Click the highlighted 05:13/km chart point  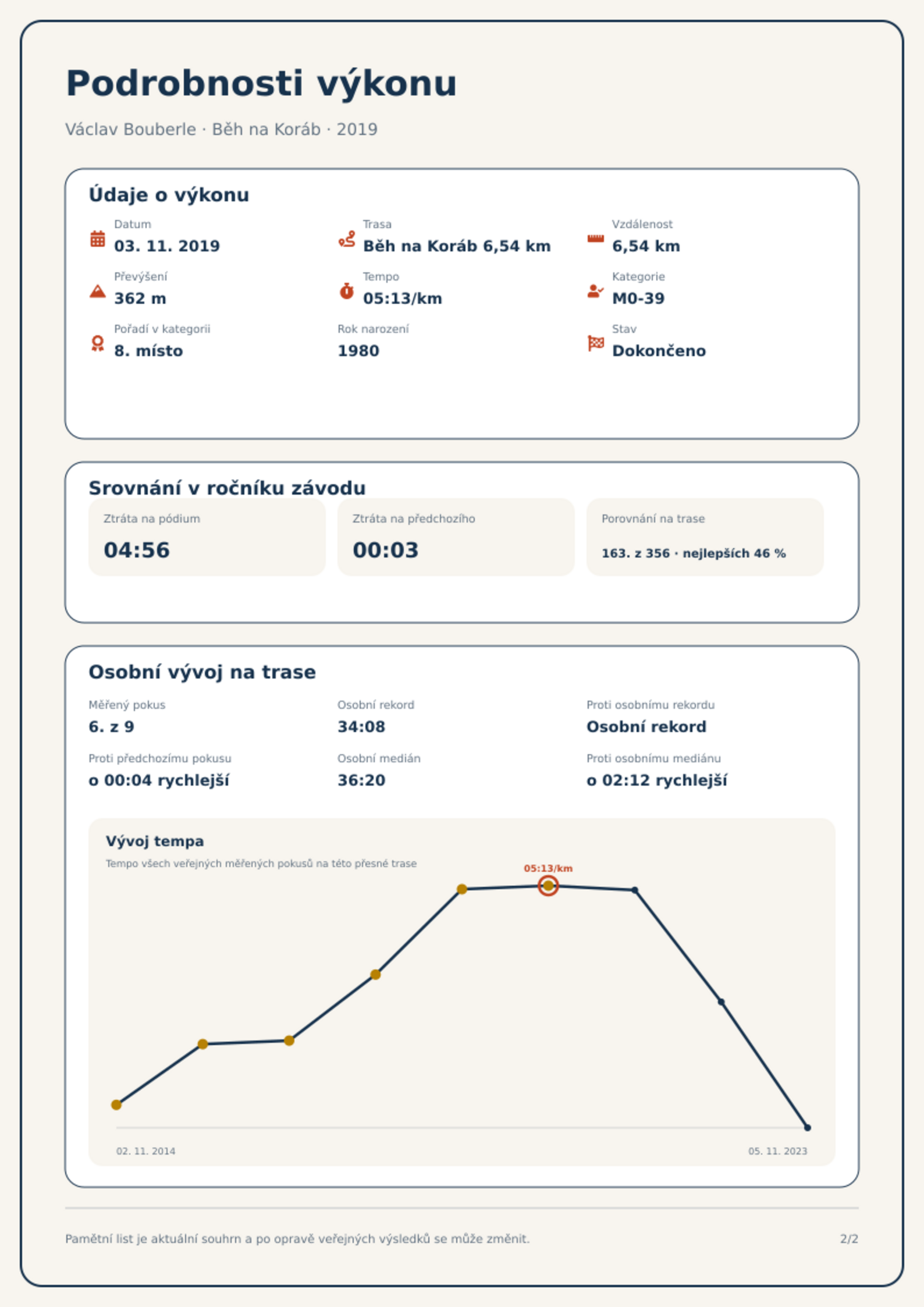(x=548, y=886)
